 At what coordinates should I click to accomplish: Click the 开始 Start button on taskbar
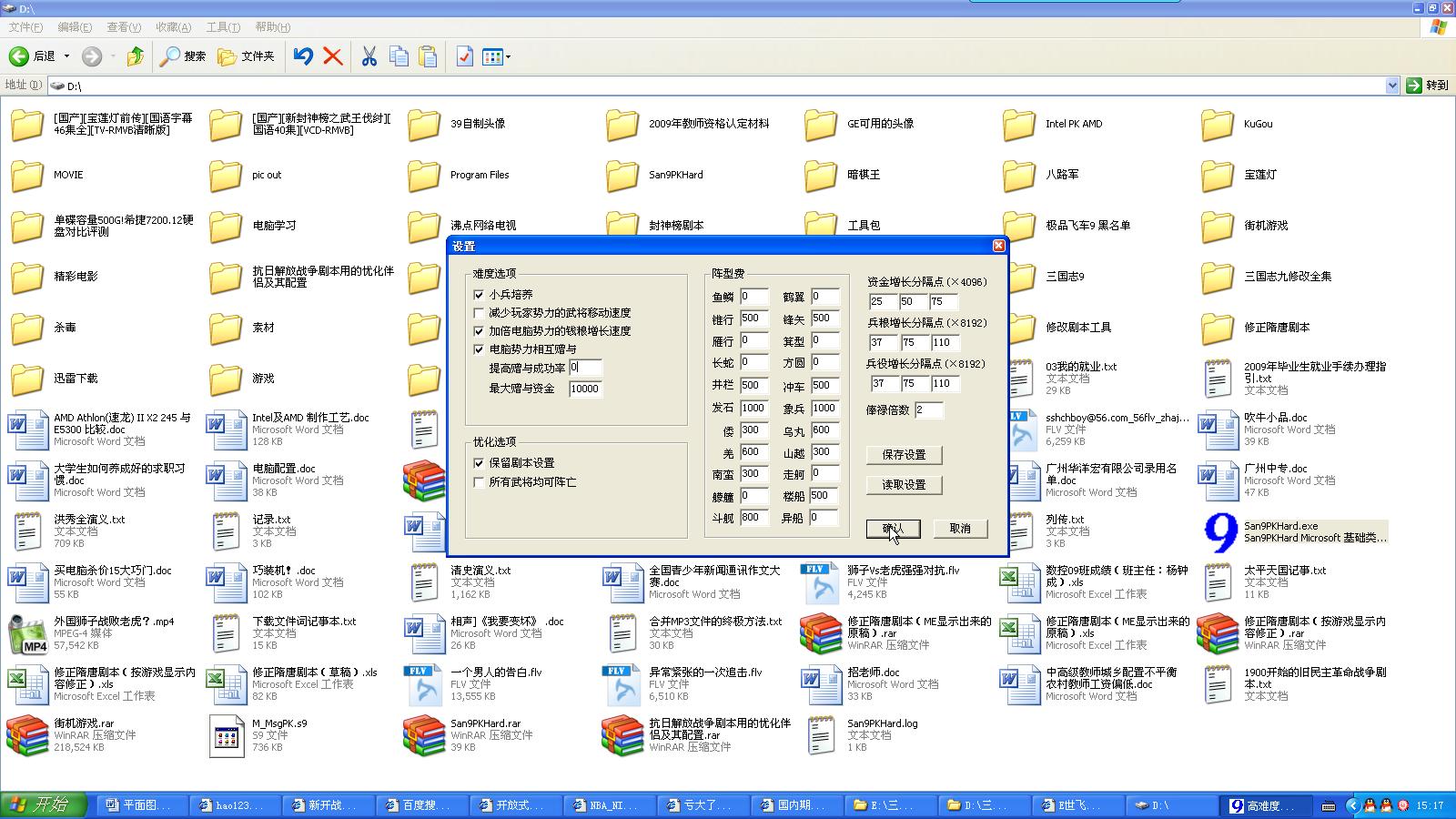coord(43,805)
